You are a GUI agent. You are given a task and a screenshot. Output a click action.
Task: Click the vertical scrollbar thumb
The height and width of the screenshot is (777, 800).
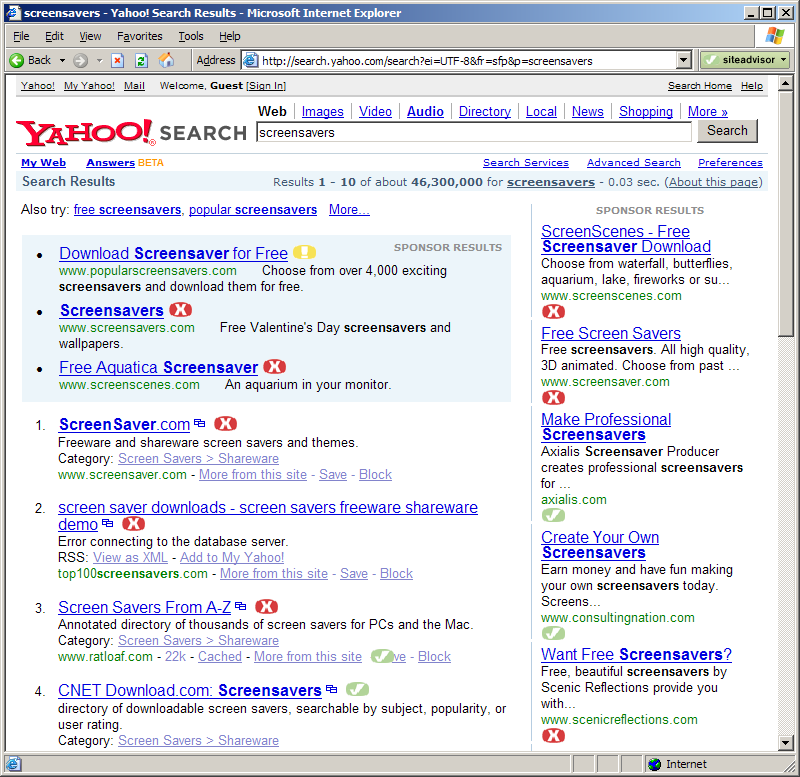(x=786, y=213)
